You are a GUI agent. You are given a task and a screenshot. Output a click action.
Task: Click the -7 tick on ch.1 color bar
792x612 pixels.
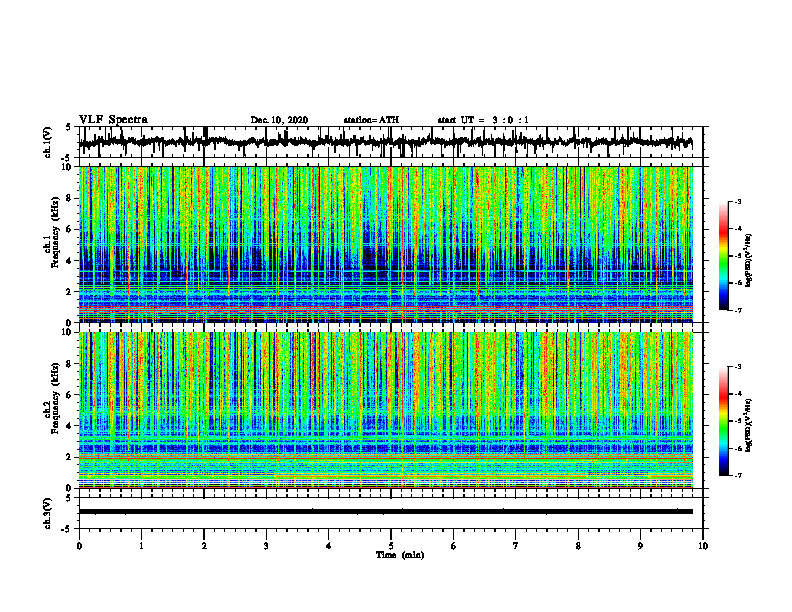pyautogui.click(x=737, y=310)
